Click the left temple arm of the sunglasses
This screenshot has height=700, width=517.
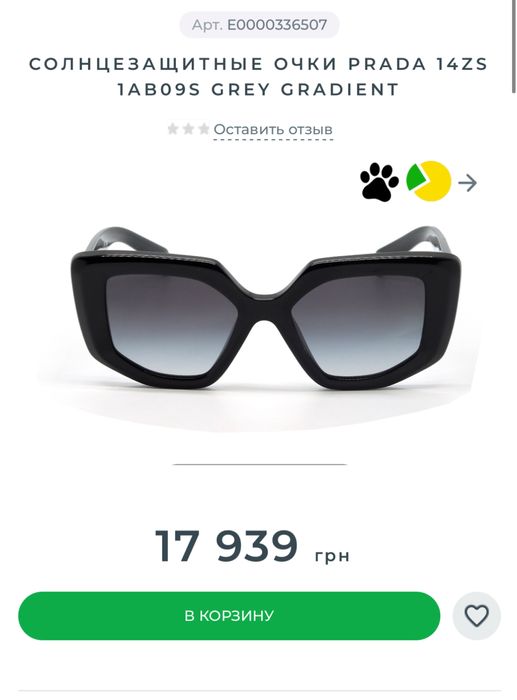click(x=127, y=241)
